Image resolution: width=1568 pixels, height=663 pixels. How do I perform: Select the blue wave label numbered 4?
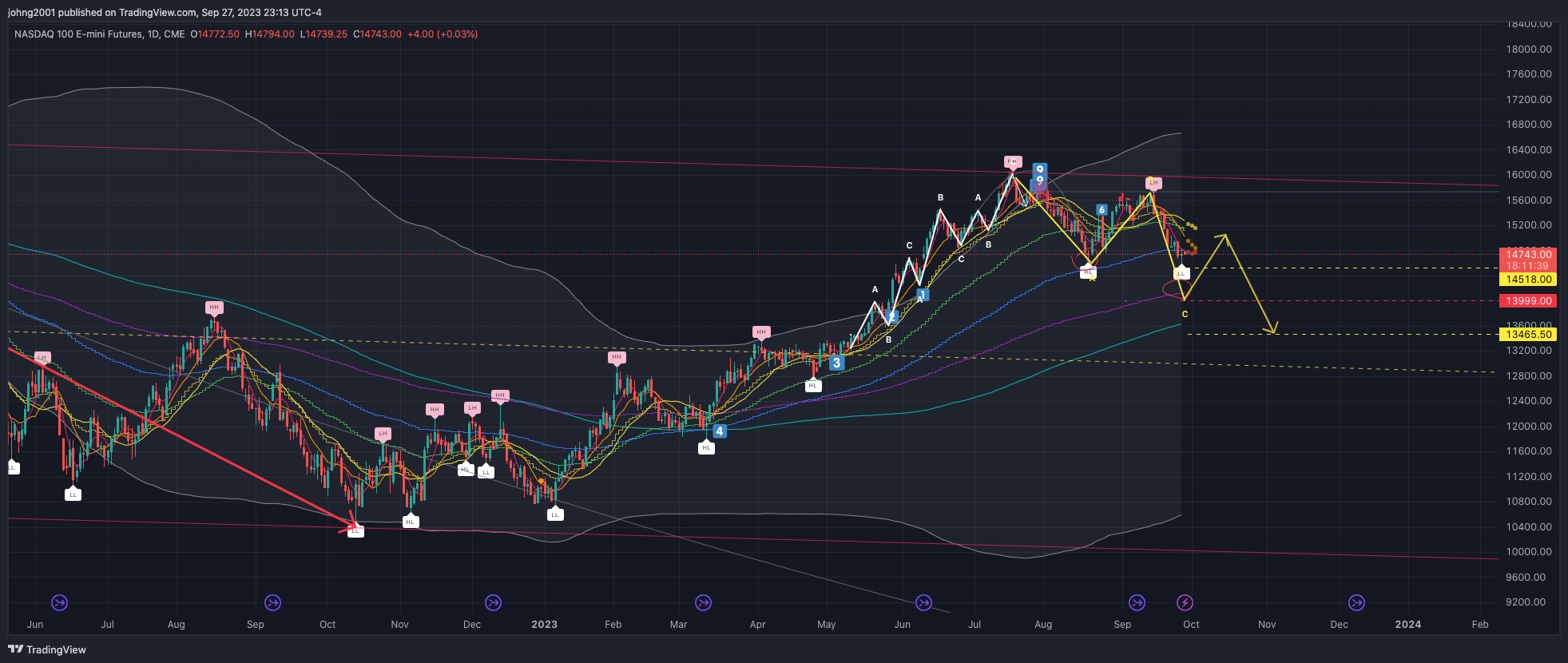(x=719, y=431)
